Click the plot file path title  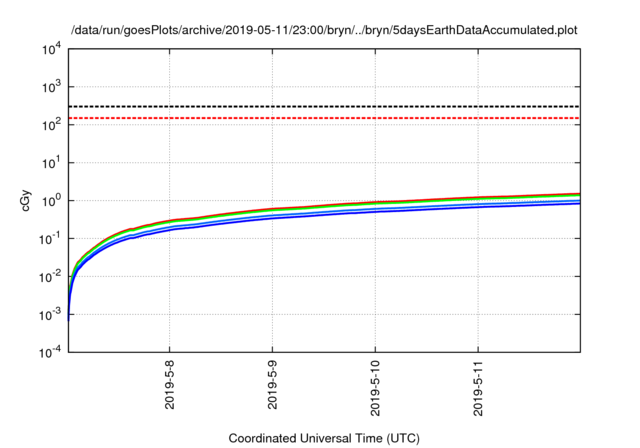(x=324, y=30)
